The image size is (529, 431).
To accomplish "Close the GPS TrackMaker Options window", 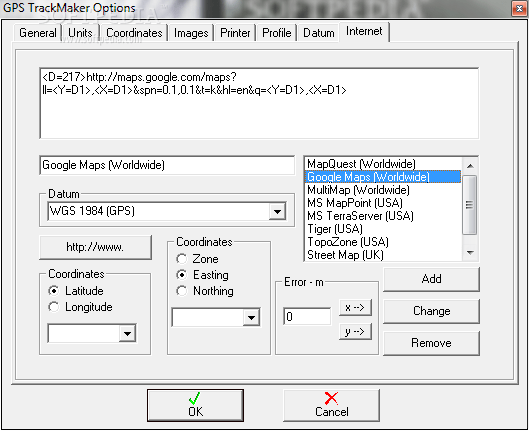I will point(519,8).
